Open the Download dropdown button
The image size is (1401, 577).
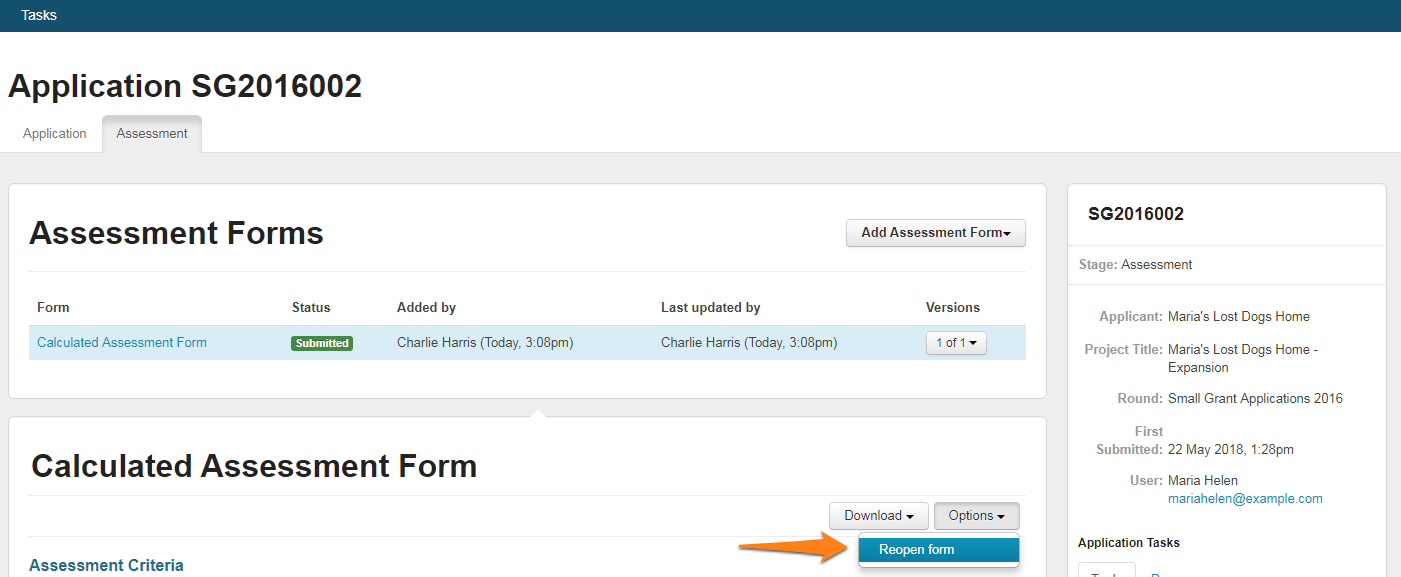(x=878, y=516)
